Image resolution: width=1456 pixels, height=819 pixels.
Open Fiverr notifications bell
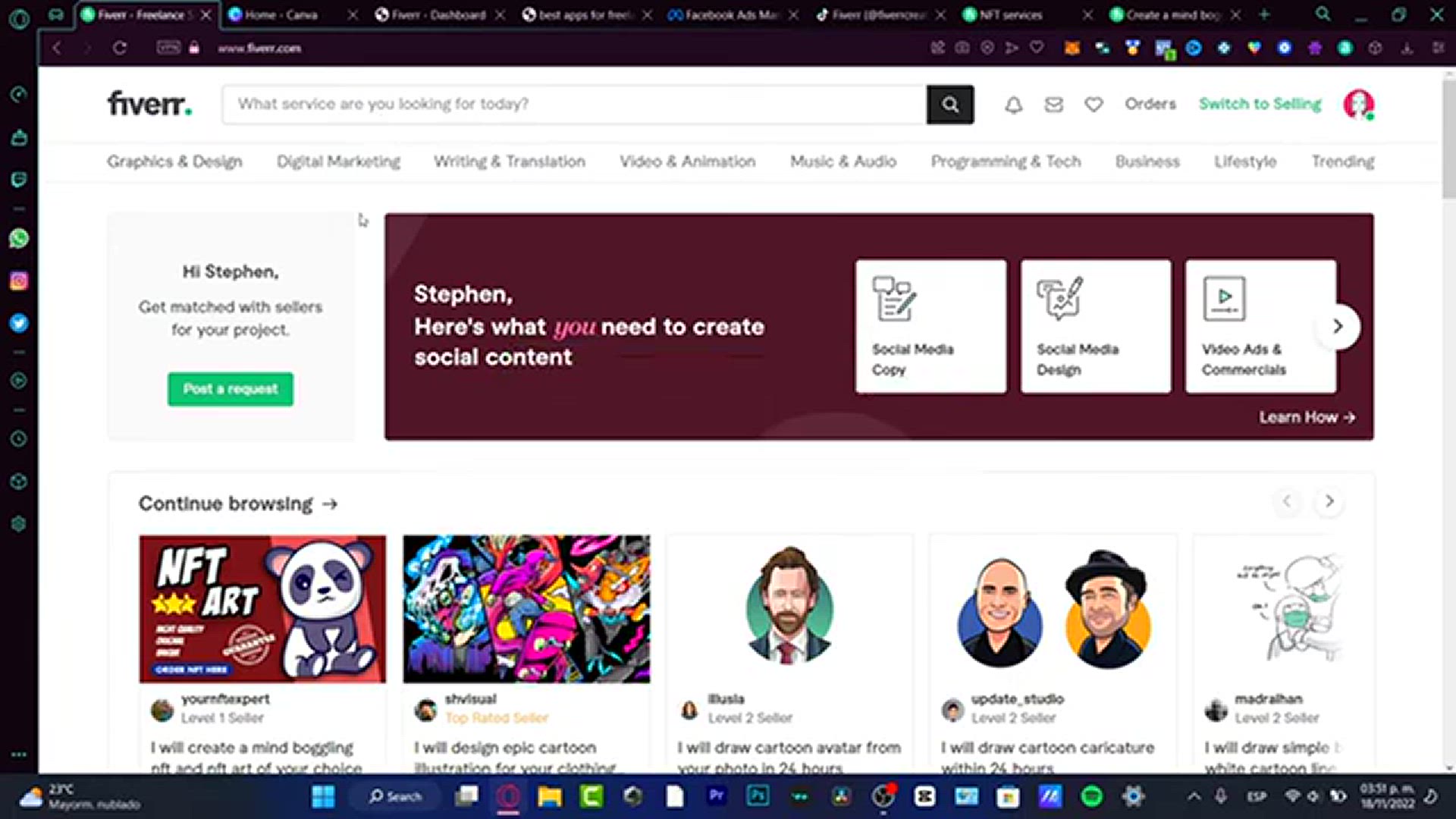pyautogui.click(x=1013, y=105)
